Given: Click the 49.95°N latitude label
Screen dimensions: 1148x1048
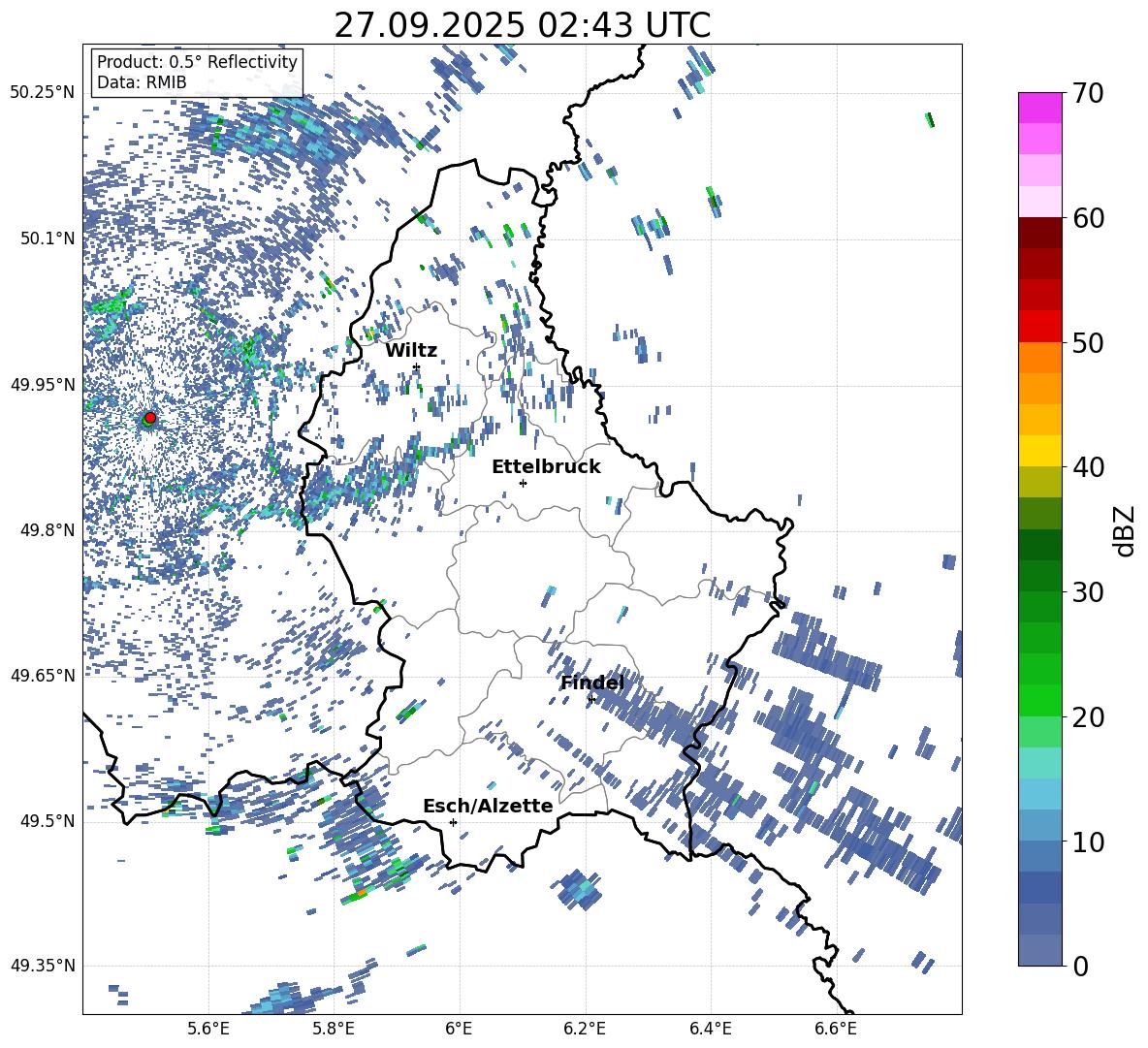Looking at the screenshot, I should coord(43,384).
